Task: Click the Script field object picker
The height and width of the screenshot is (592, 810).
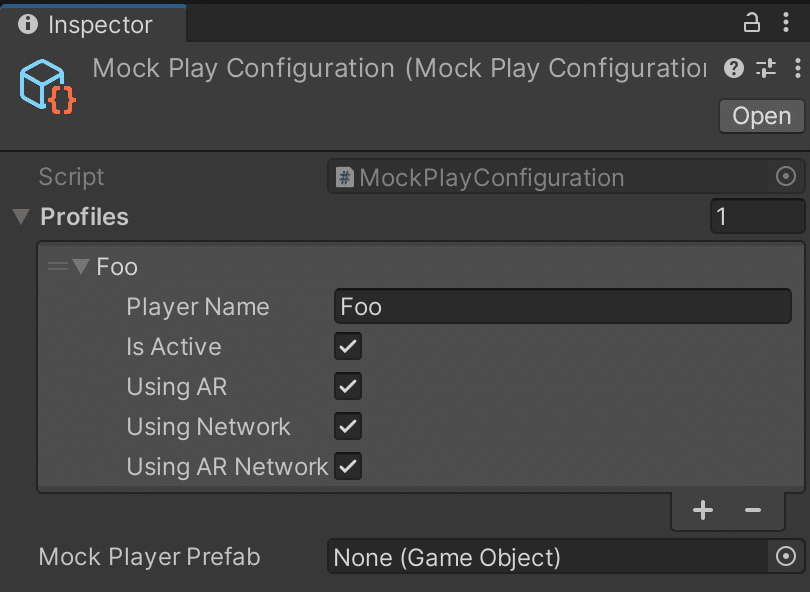Action: [x=786, y=177]
